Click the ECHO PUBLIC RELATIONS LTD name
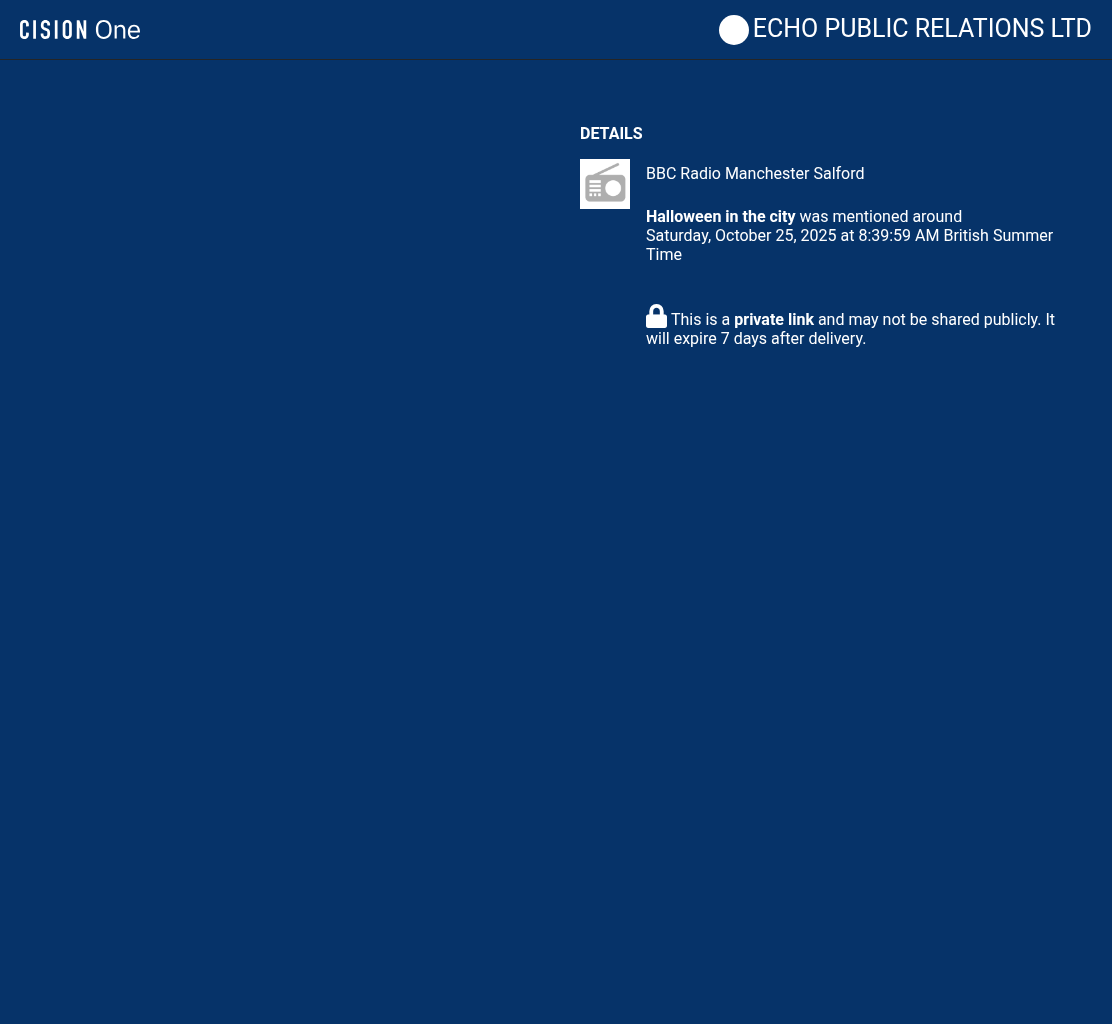This screenshot has height=1024, width=1112. point(921,28)
